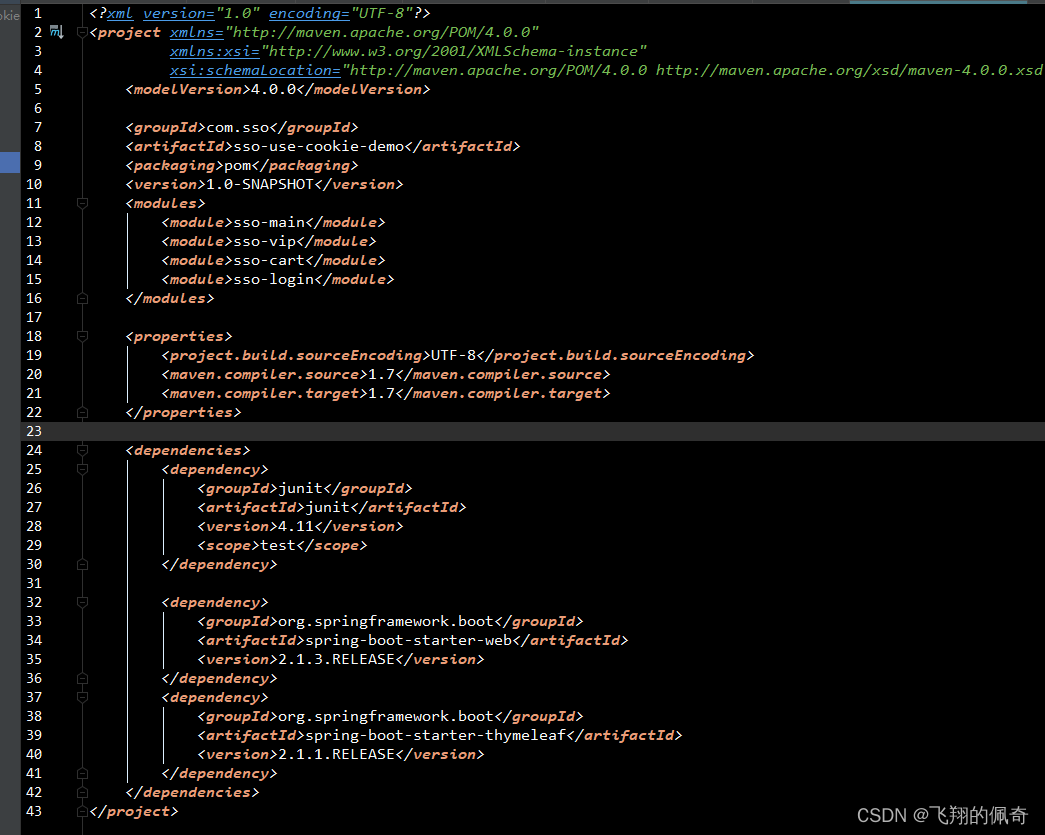Fold the spring-boot-starter-web dependency on line 32
Image resolution: width=1045 pixels, height=835 pixels.
83,602
